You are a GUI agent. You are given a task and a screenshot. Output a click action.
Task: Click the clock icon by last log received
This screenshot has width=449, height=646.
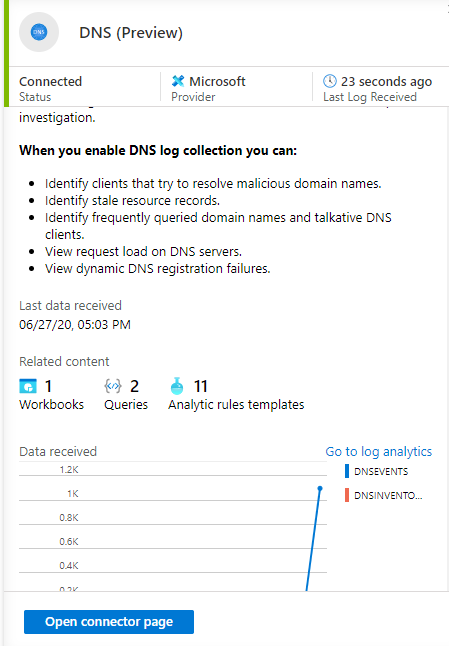(330, 81)
